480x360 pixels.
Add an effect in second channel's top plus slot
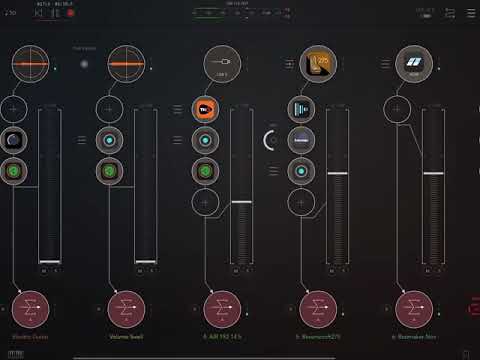pyautogui.click(x=109, y=109)
